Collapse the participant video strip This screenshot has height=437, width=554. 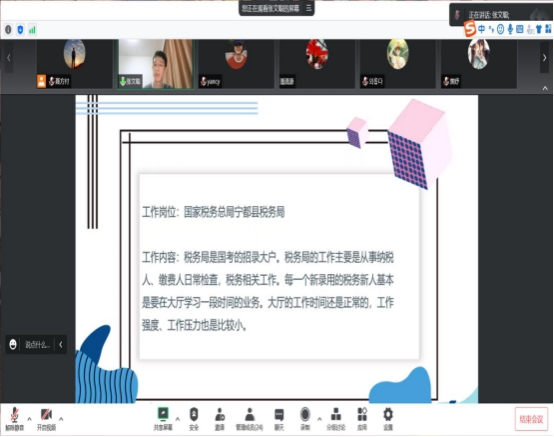545,88
